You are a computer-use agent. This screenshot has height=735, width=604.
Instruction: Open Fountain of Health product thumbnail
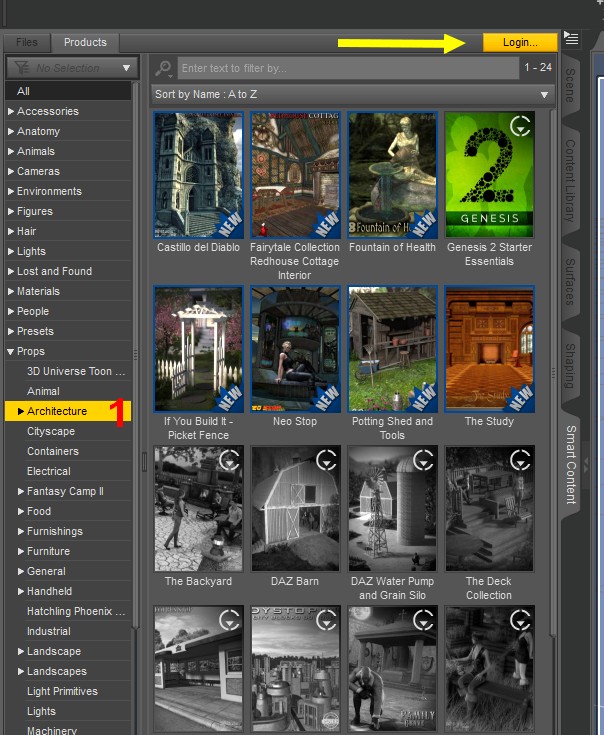pos(392,175)
